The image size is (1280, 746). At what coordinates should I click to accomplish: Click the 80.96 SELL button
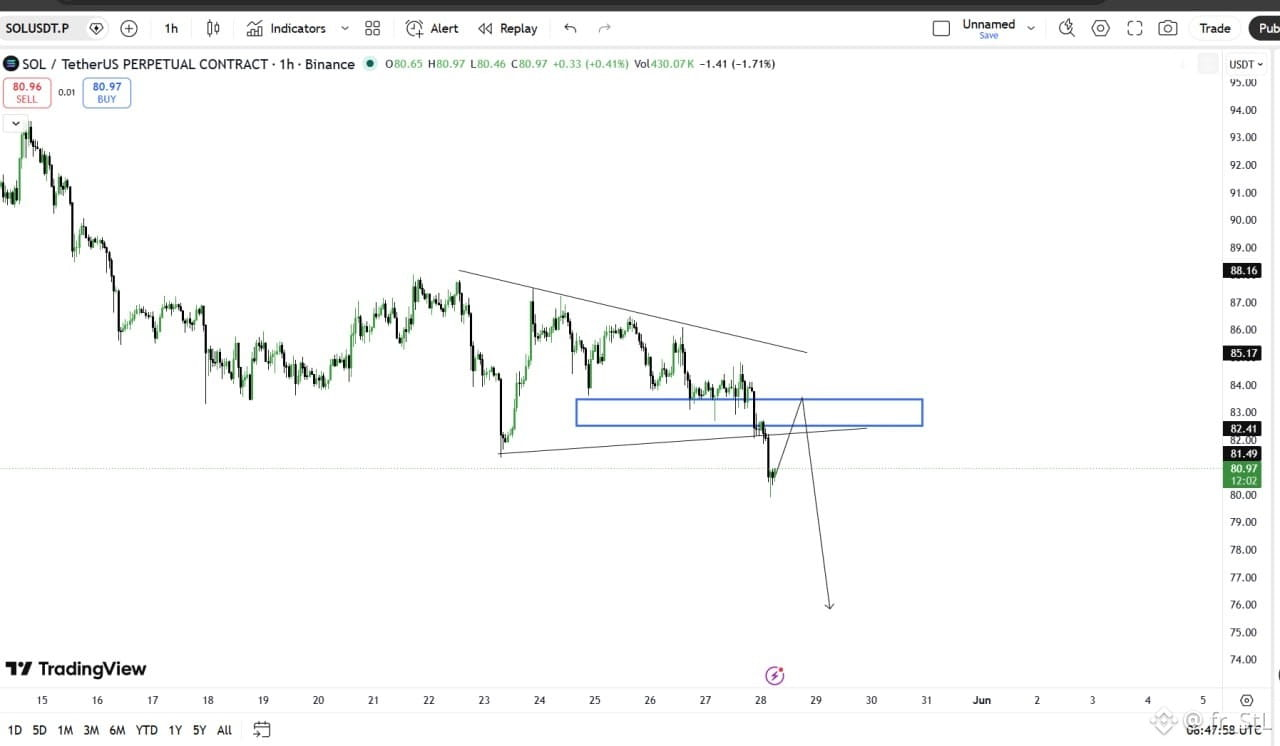coord(27,93)
